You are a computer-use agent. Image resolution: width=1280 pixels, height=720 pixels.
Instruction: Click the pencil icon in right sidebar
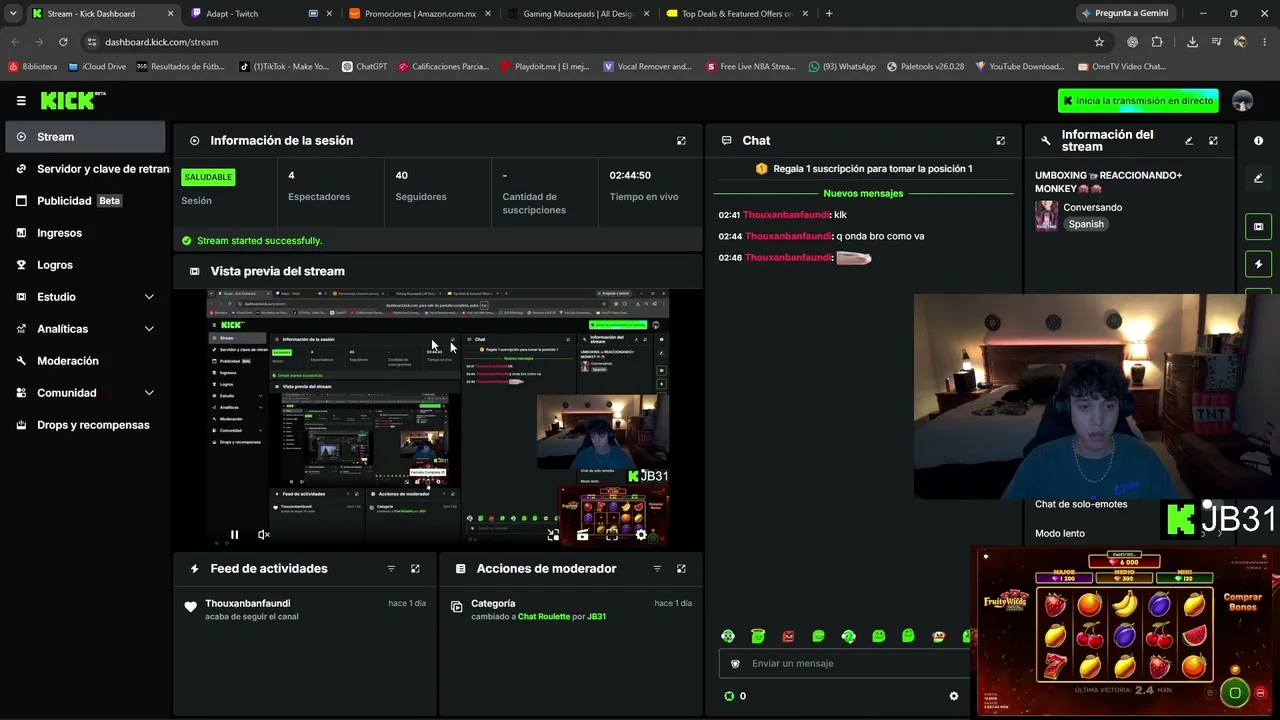point(1258,178)
